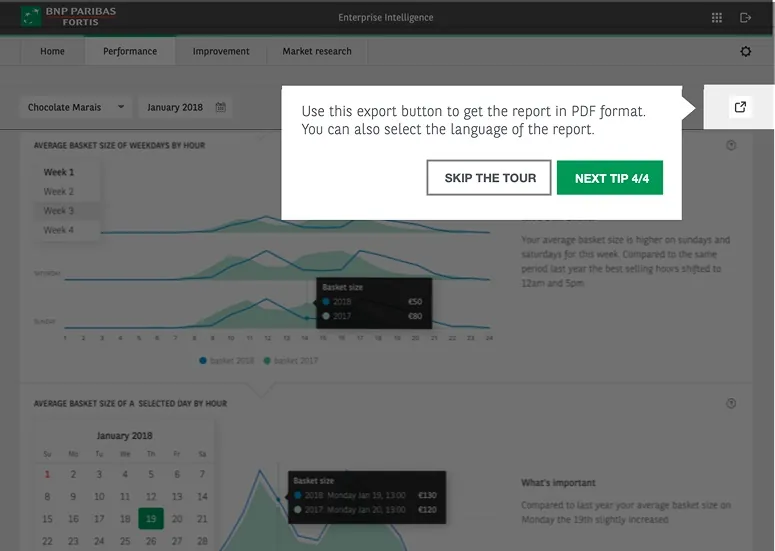
Task: Pick day 26 in the calendar
Action: 151,541
